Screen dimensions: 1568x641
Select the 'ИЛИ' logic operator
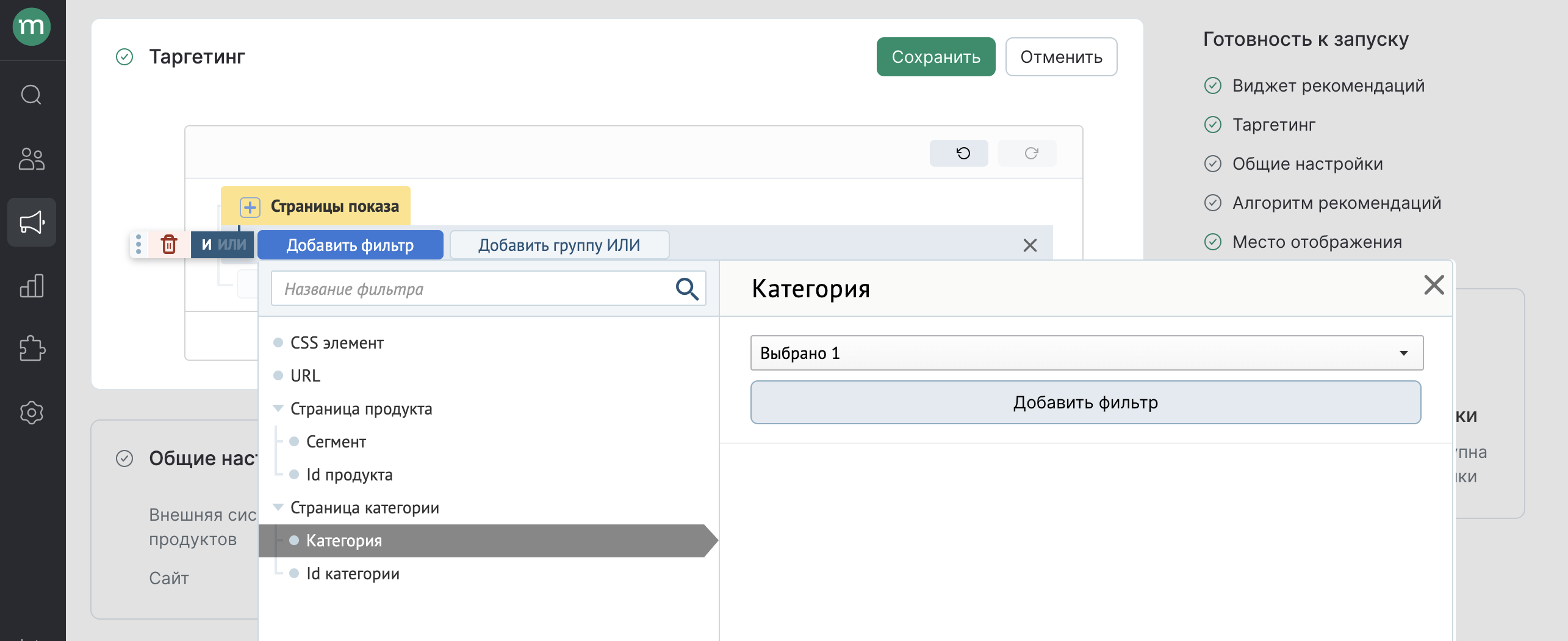[x=232, y=245]
